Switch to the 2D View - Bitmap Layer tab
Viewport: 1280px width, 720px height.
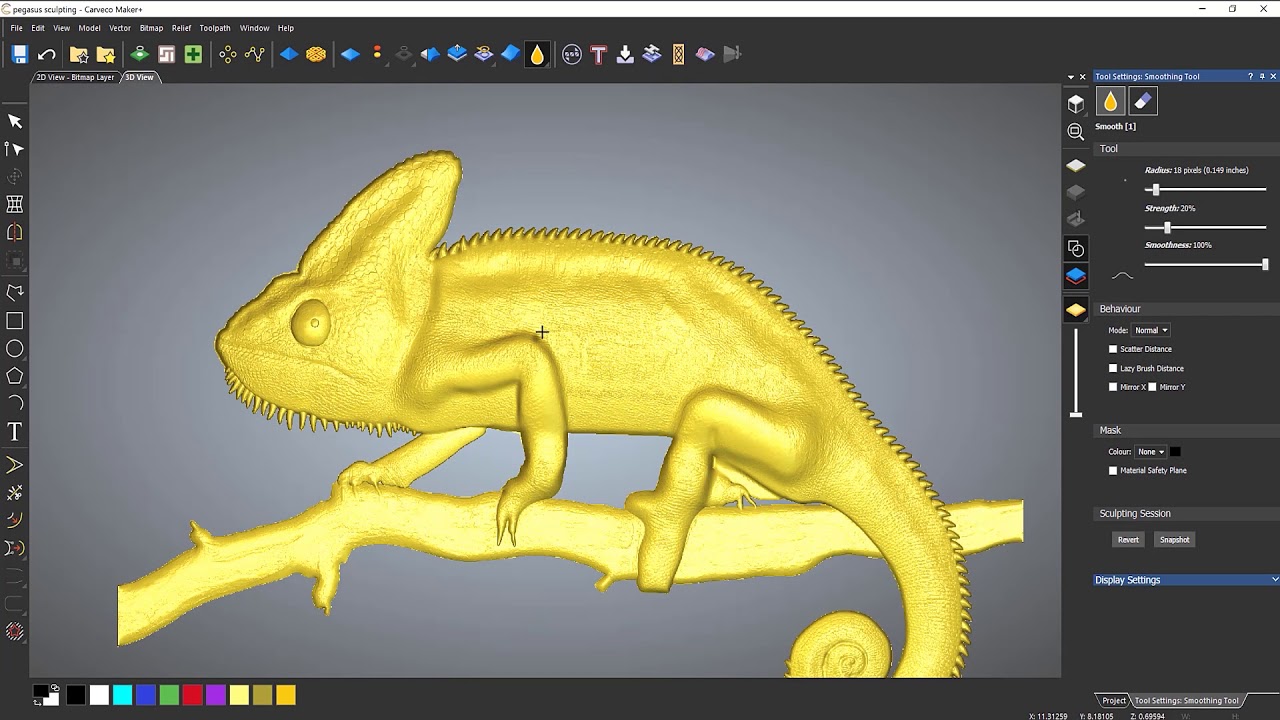click(x=76, y=77)
